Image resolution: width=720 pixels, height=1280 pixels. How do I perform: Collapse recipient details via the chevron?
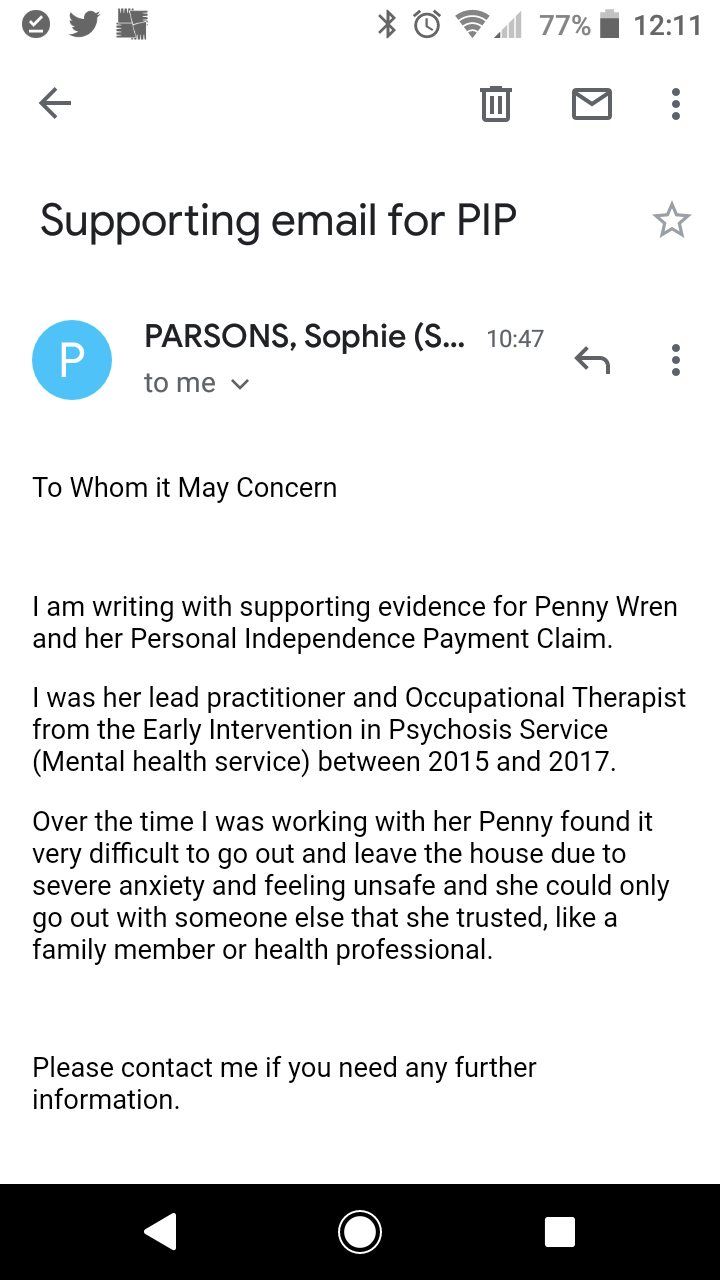239,383
